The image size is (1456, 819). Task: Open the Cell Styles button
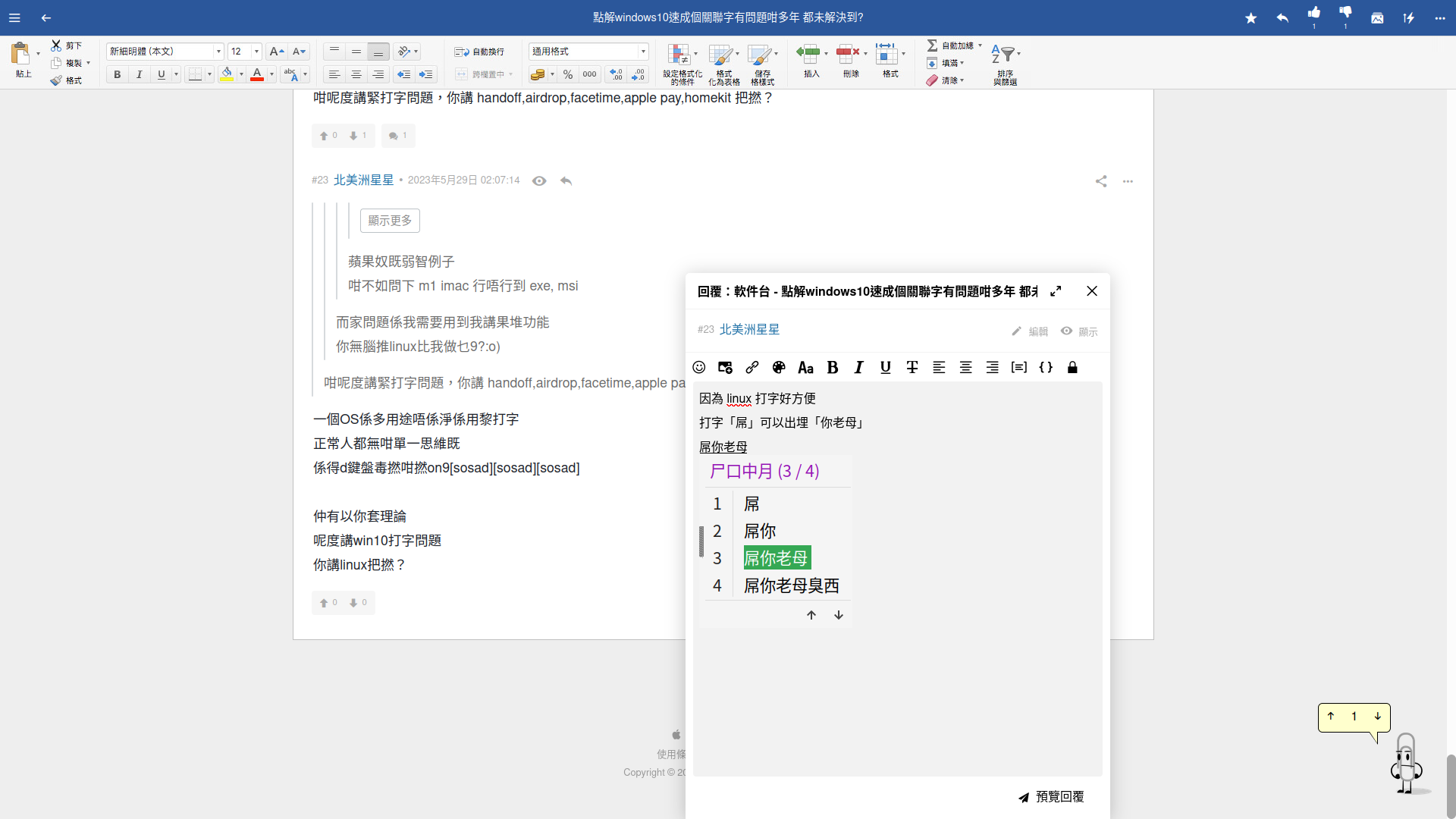point(762,64)
